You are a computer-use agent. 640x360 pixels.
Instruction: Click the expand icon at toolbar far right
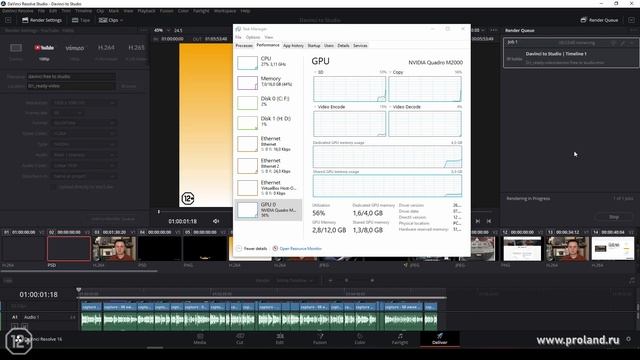(631, 20)
